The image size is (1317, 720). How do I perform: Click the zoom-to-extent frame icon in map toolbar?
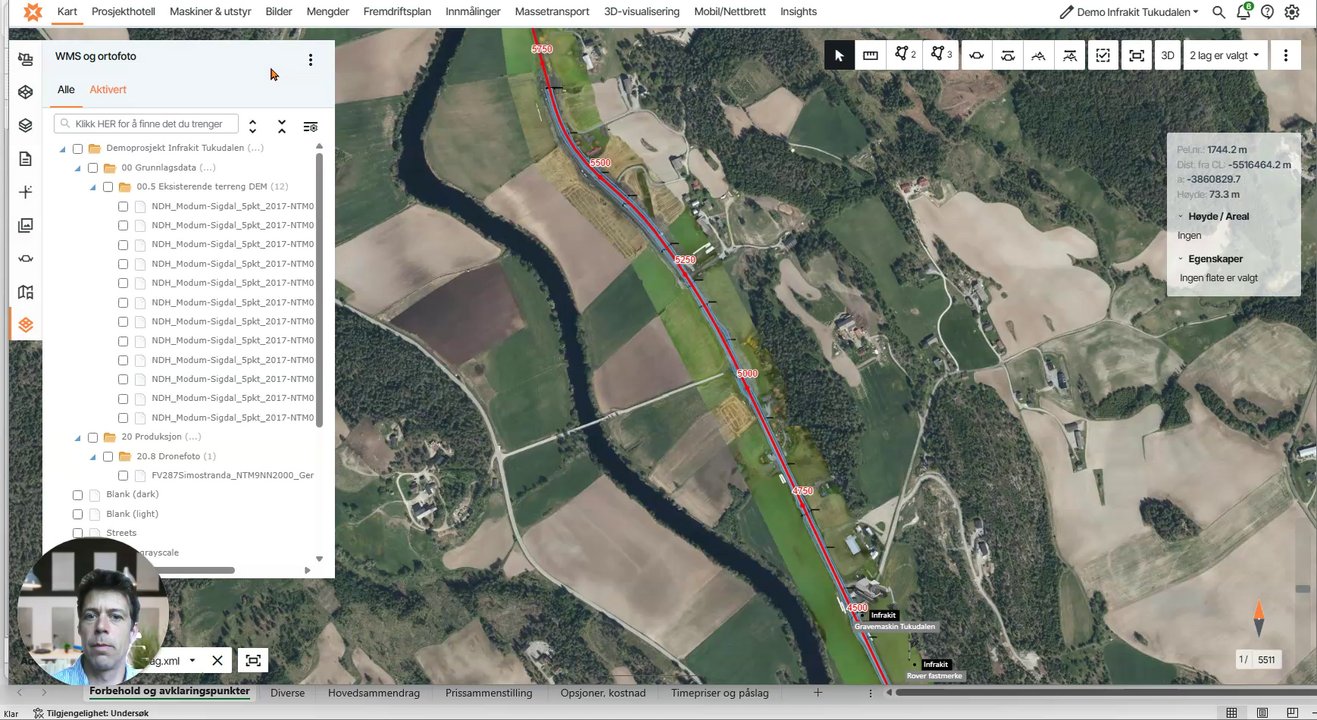pos(1136,56)
